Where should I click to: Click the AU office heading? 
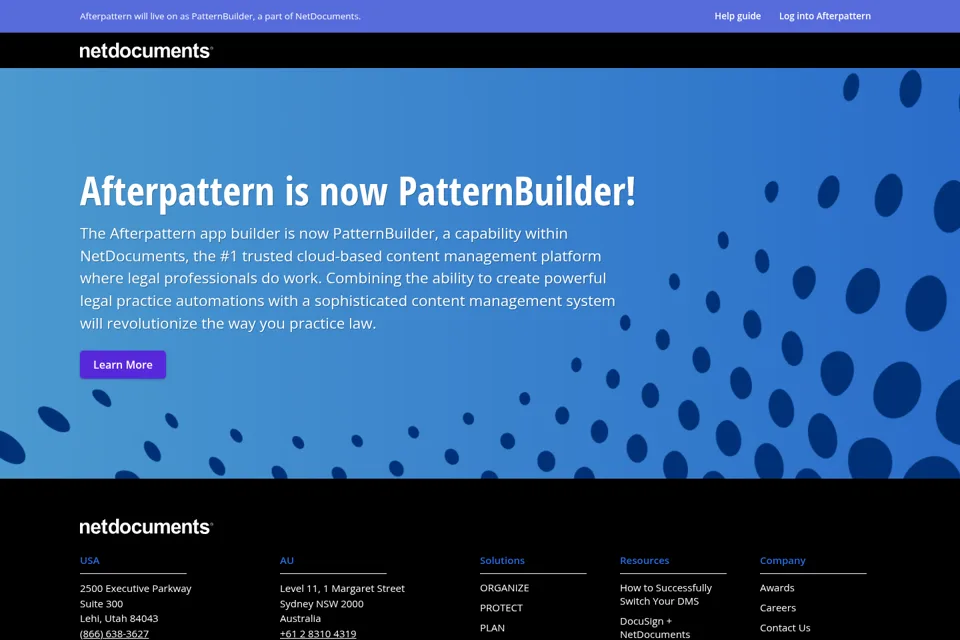[x=287, y=560]
